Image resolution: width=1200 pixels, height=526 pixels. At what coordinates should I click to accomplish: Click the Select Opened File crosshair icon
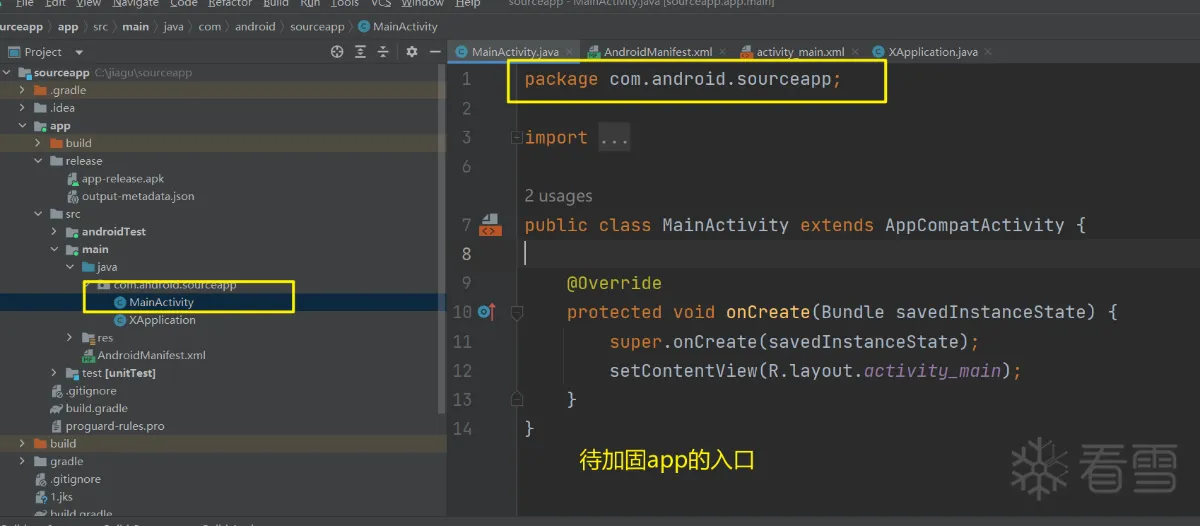tap(337, 52)
